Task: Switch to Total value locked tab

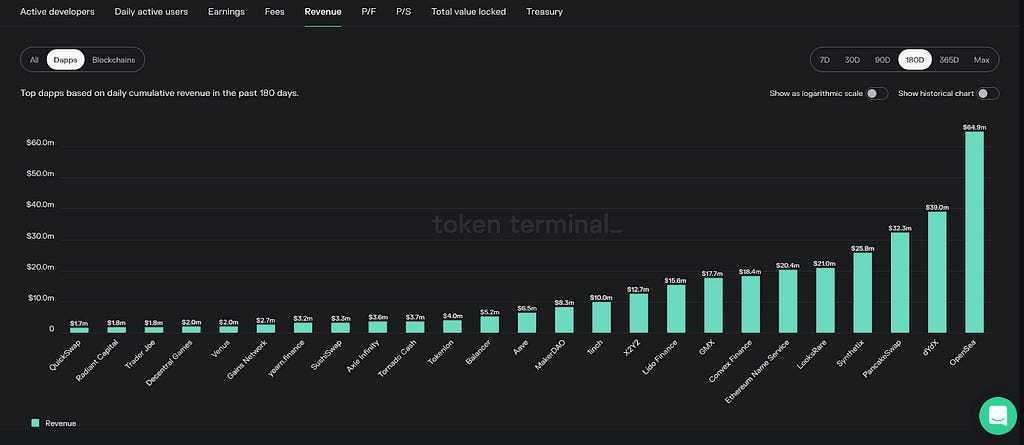Action: click(469, 12)
